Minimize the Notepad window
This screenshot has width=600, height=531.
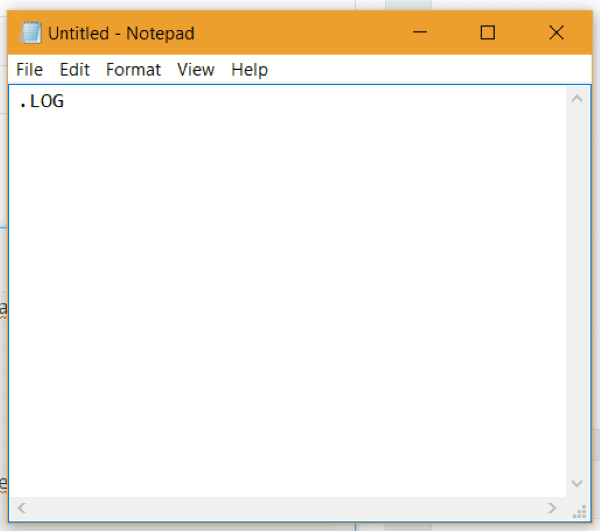tap(419, 33)
